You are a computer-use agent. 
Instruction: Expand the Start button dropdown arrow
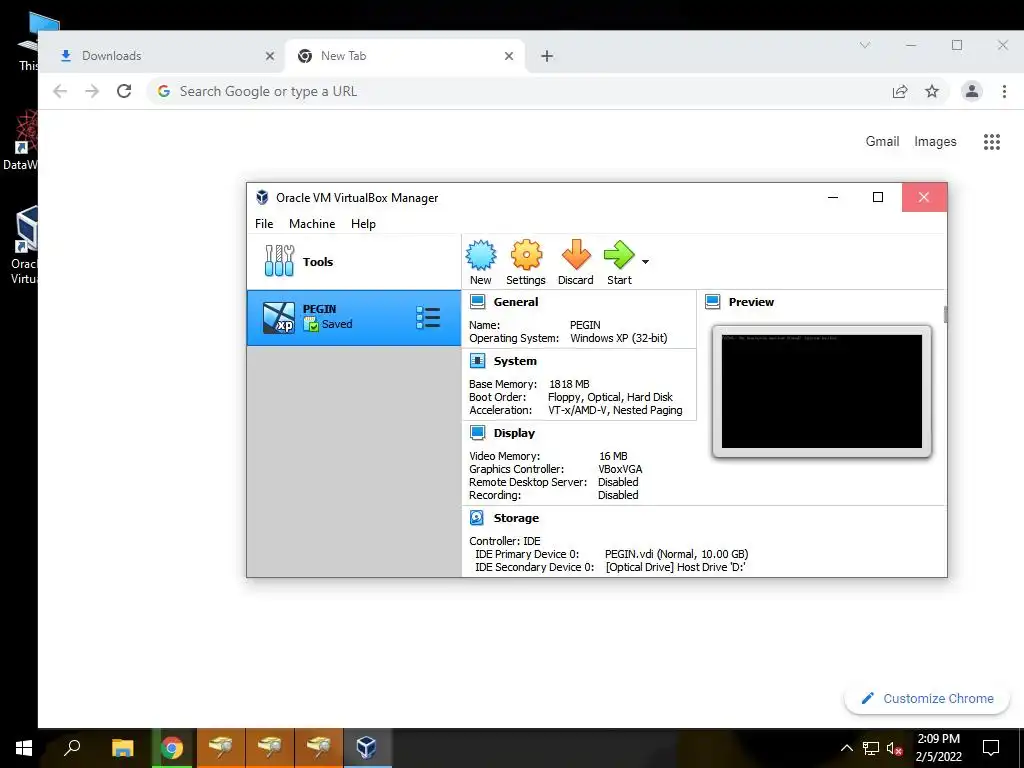[x=645, y=262]
